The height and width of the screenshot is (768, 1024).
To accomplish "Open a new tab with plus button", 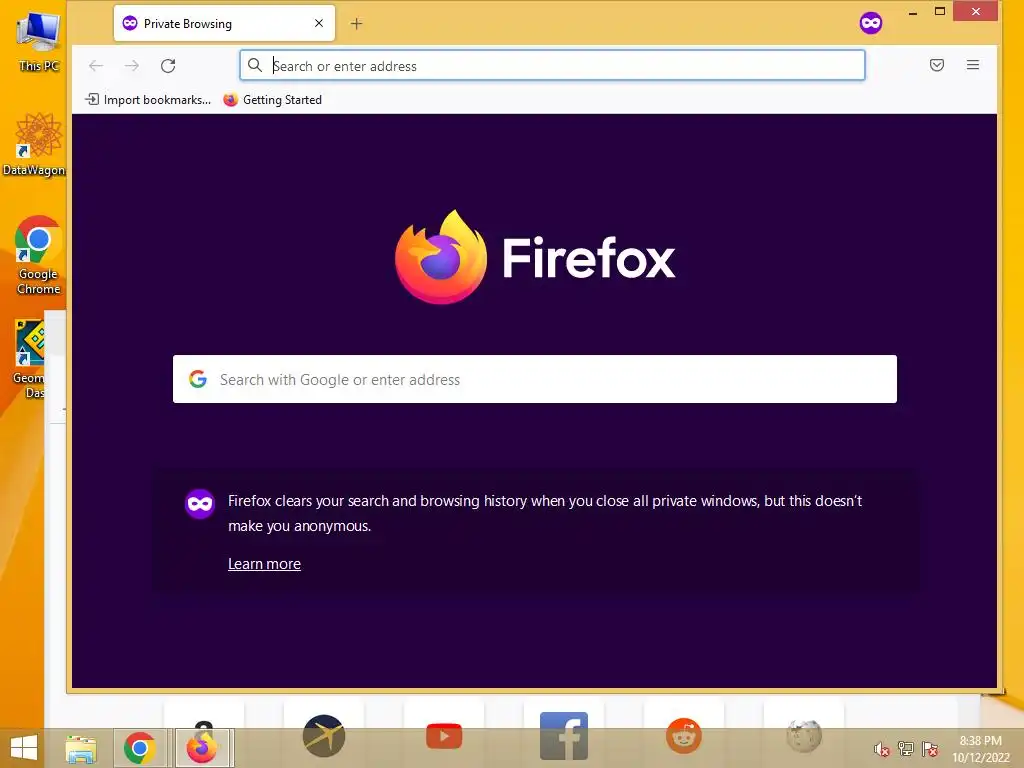I will tap(356, 24).
